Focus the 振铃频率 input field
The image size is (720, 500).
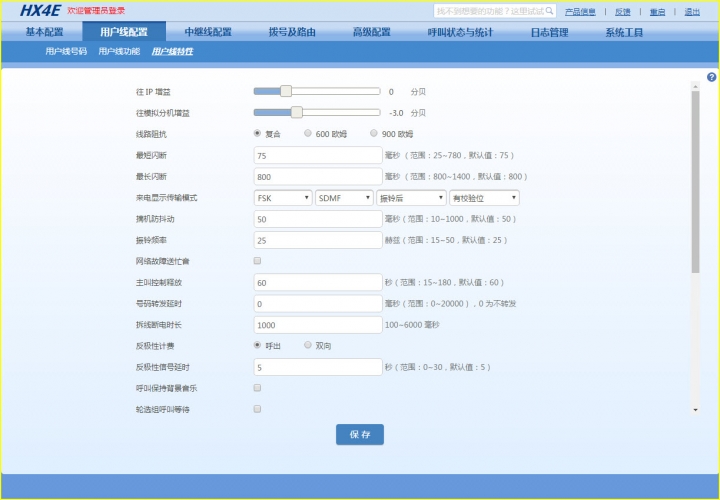click(318, 240)
